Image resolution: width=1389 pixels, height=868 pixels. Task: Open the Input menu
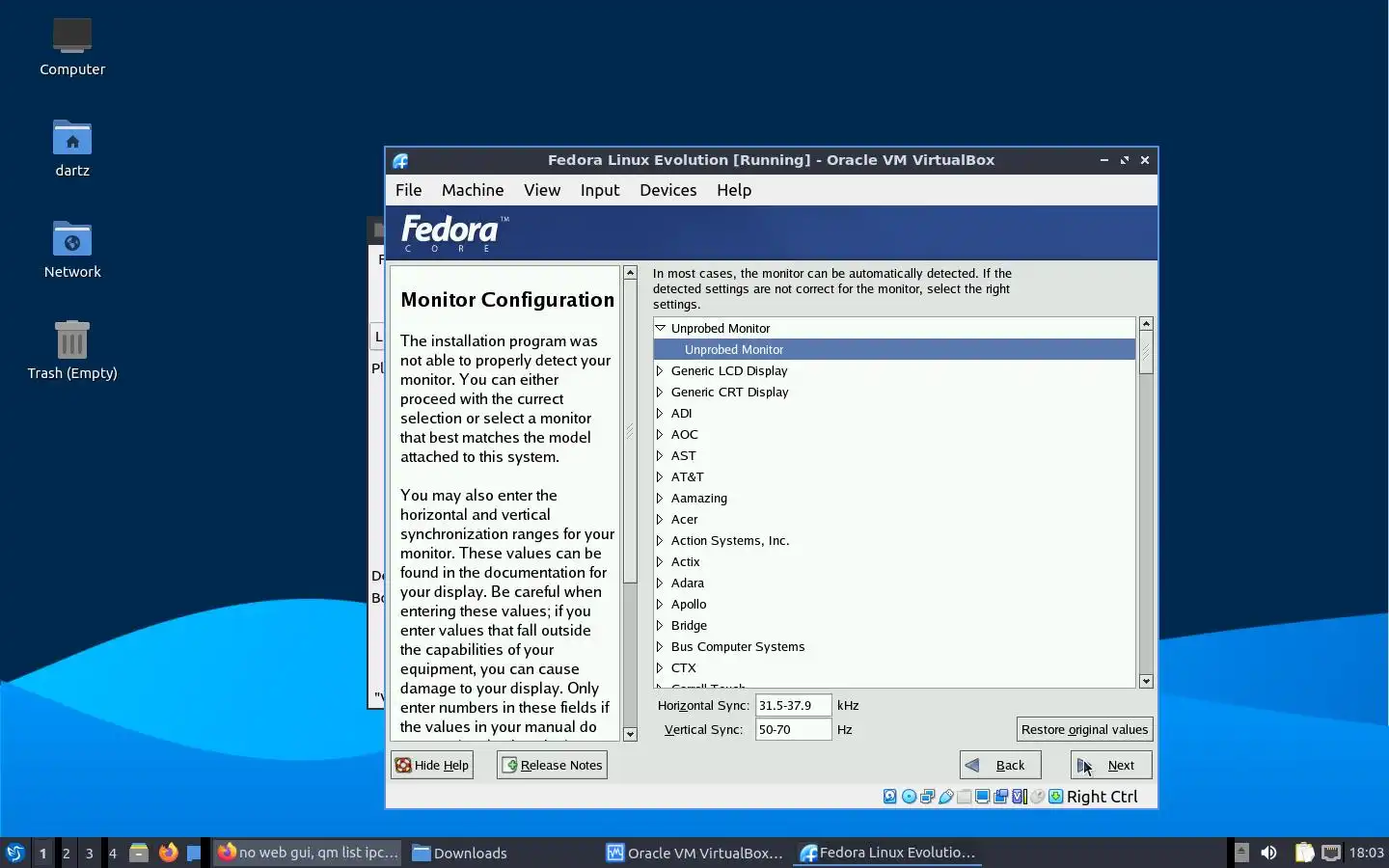(600, 190)
